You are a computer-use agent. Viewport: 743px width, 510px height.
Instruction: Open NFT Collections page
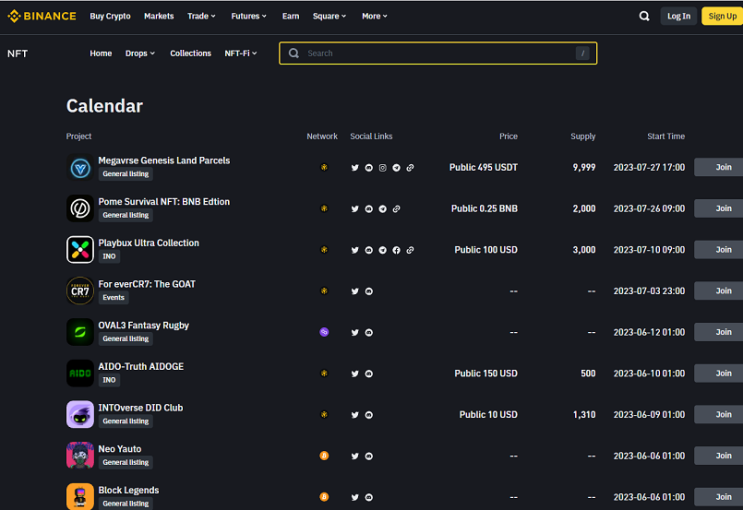[190, 54]
